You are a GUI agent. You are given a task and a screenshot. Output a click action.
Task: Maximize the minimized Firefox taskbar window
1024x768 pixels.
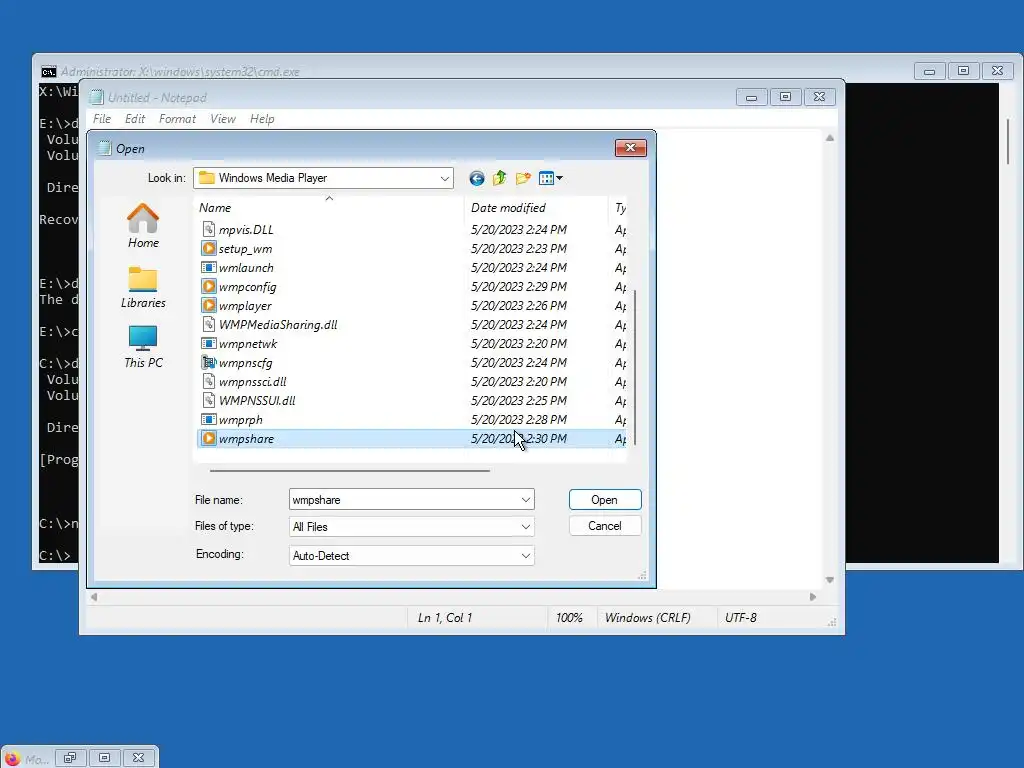(x=104, y=758)
